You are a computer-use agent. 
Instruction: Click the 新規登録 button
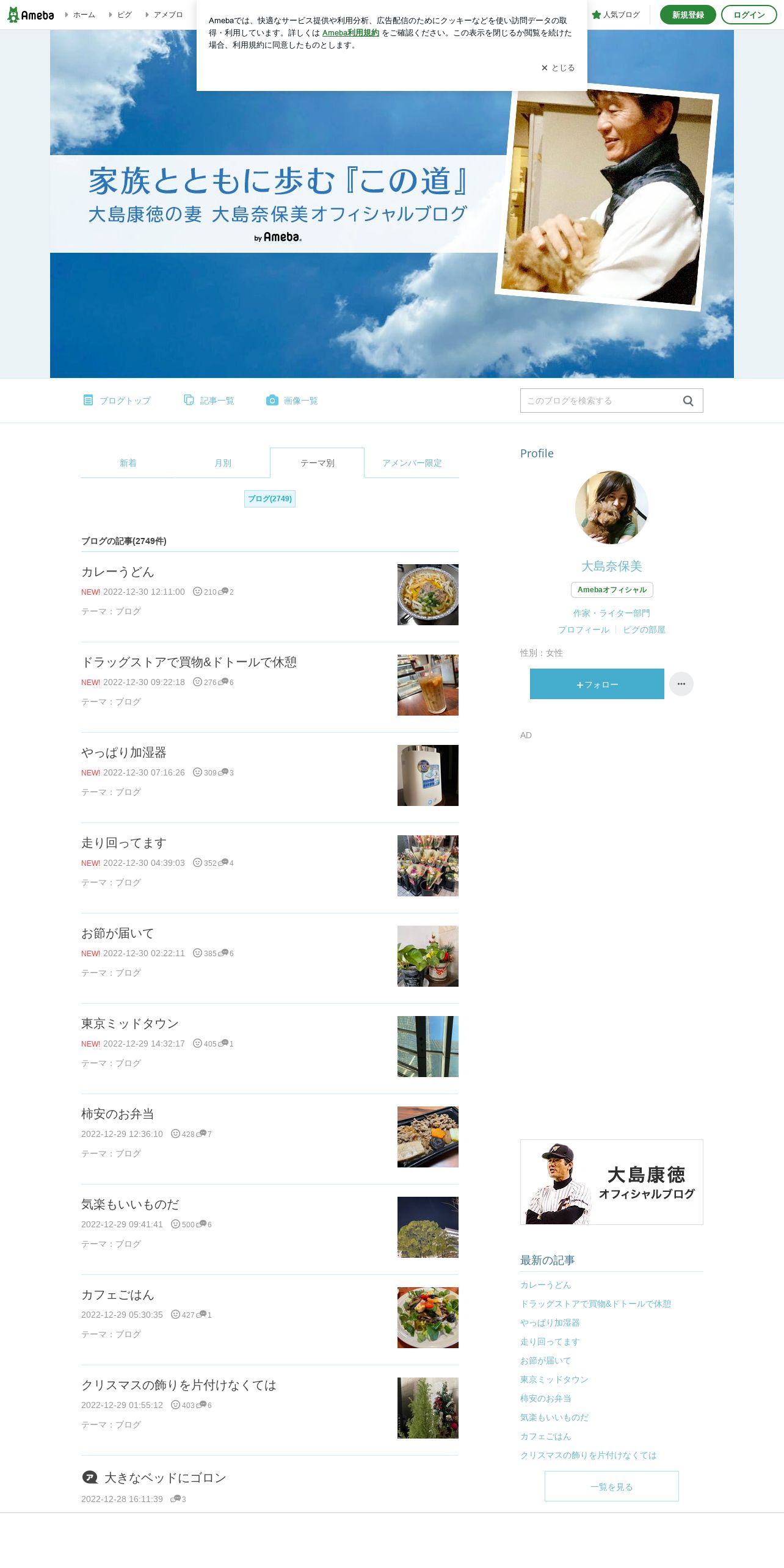688,15
